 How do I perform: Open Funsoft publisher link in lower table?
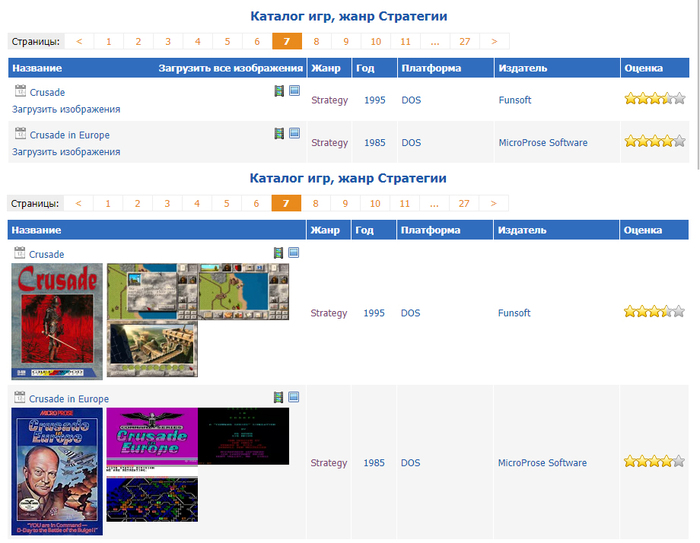(x=514, y=313)
